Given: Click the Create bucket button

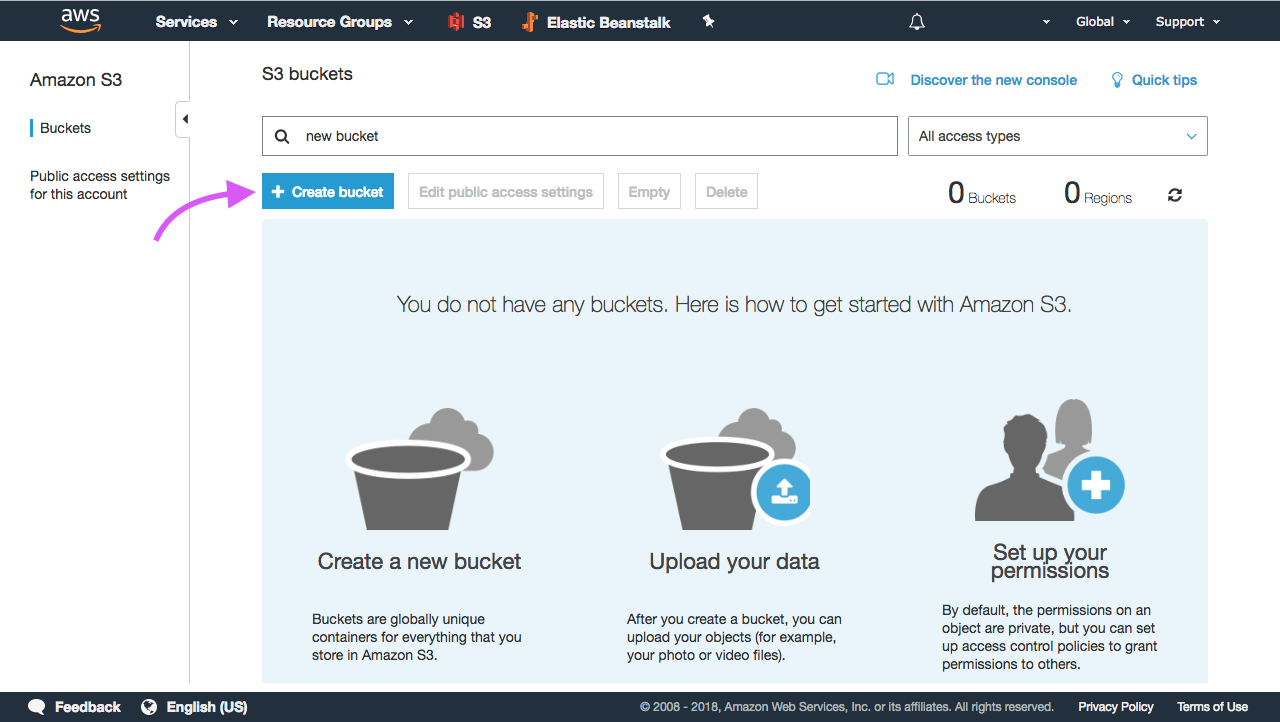Looking at the screenshot, I should coord(327,191).
